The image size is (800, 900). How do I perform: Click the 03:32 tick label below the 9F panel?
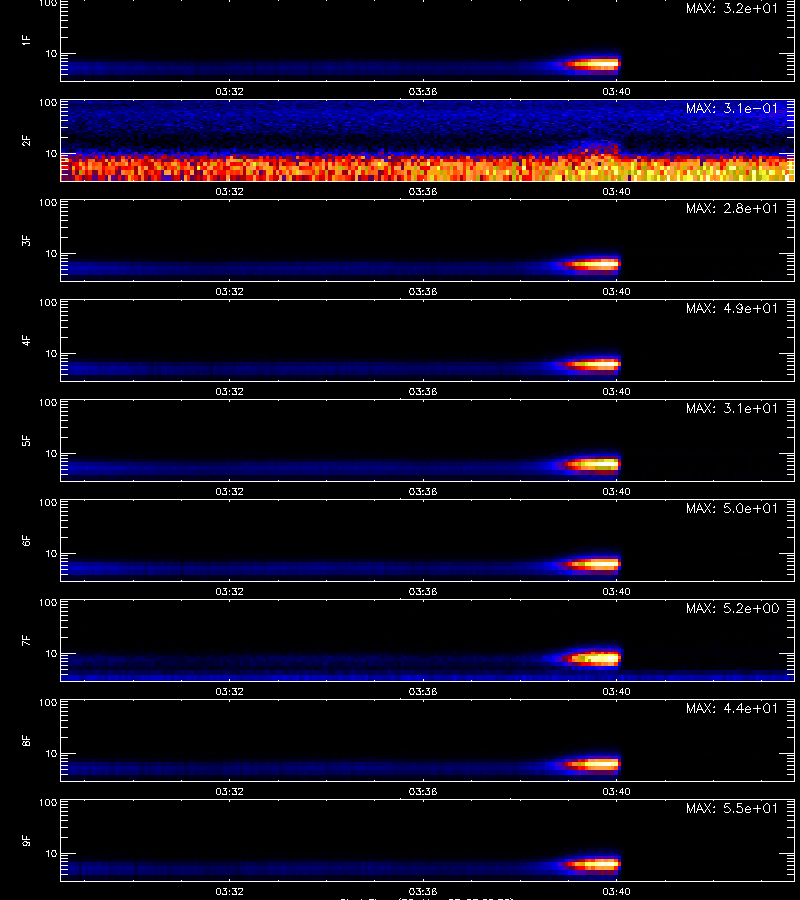[x=230, y=891]
